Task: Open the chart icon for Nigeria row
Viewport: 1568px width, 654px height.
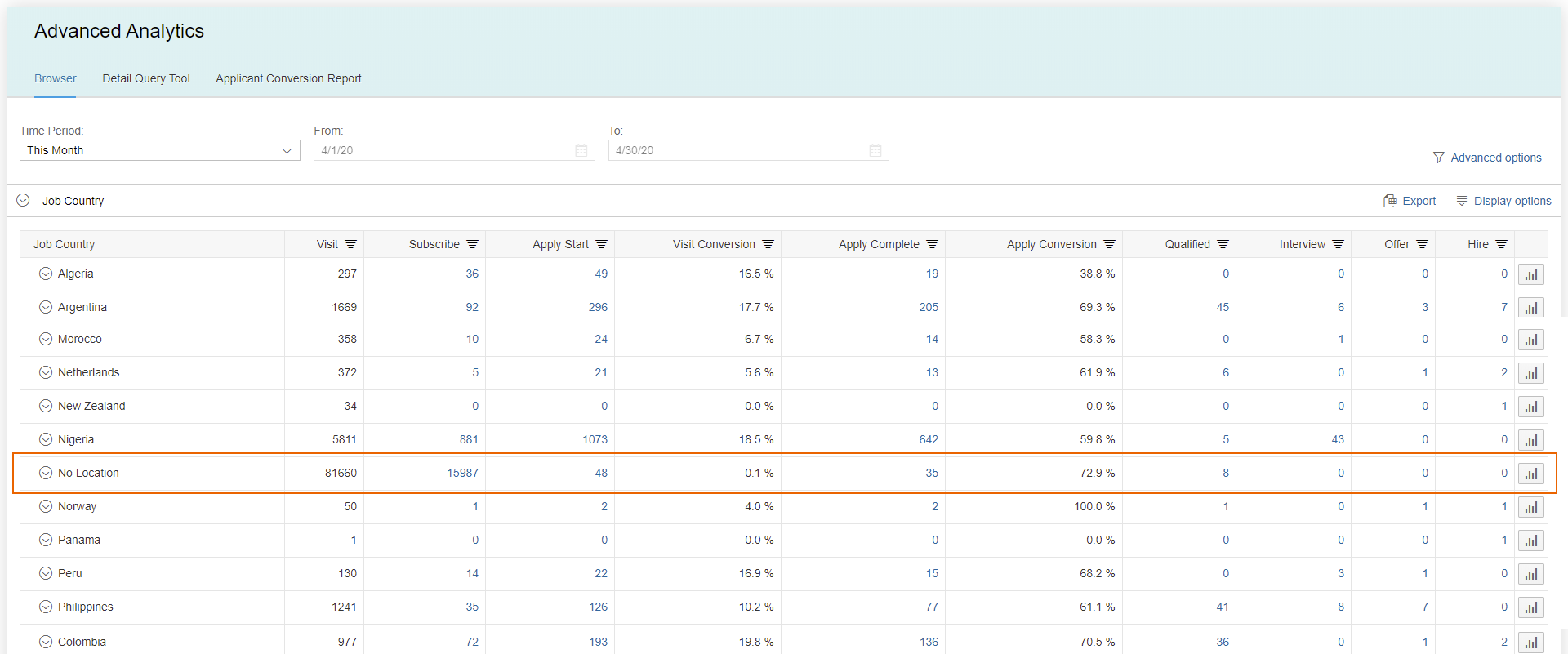Action: pos(1530,440)
